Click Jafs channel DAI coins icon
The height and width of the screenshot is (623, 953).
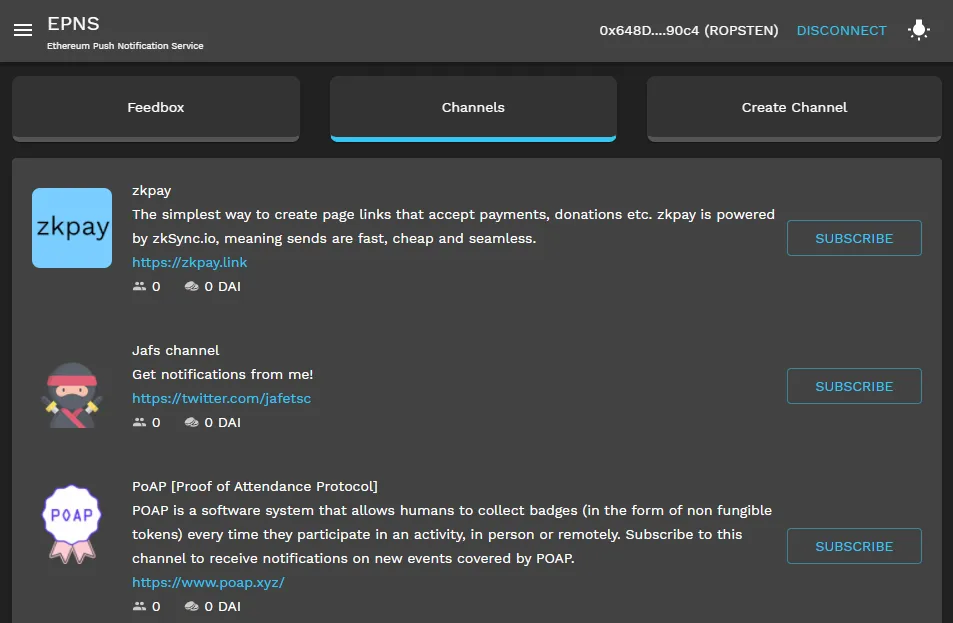[192, 423]
